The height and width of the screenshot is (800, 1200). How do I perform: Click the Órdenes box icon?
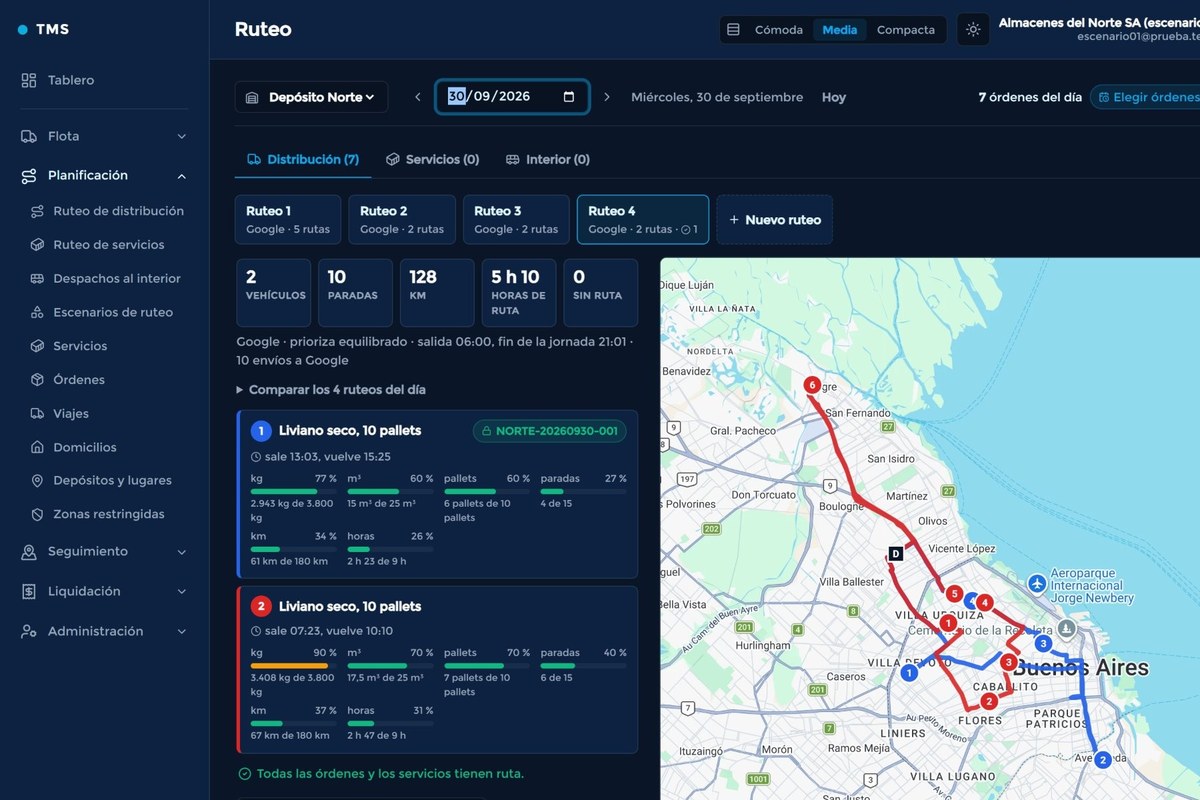tap(37, 380)
